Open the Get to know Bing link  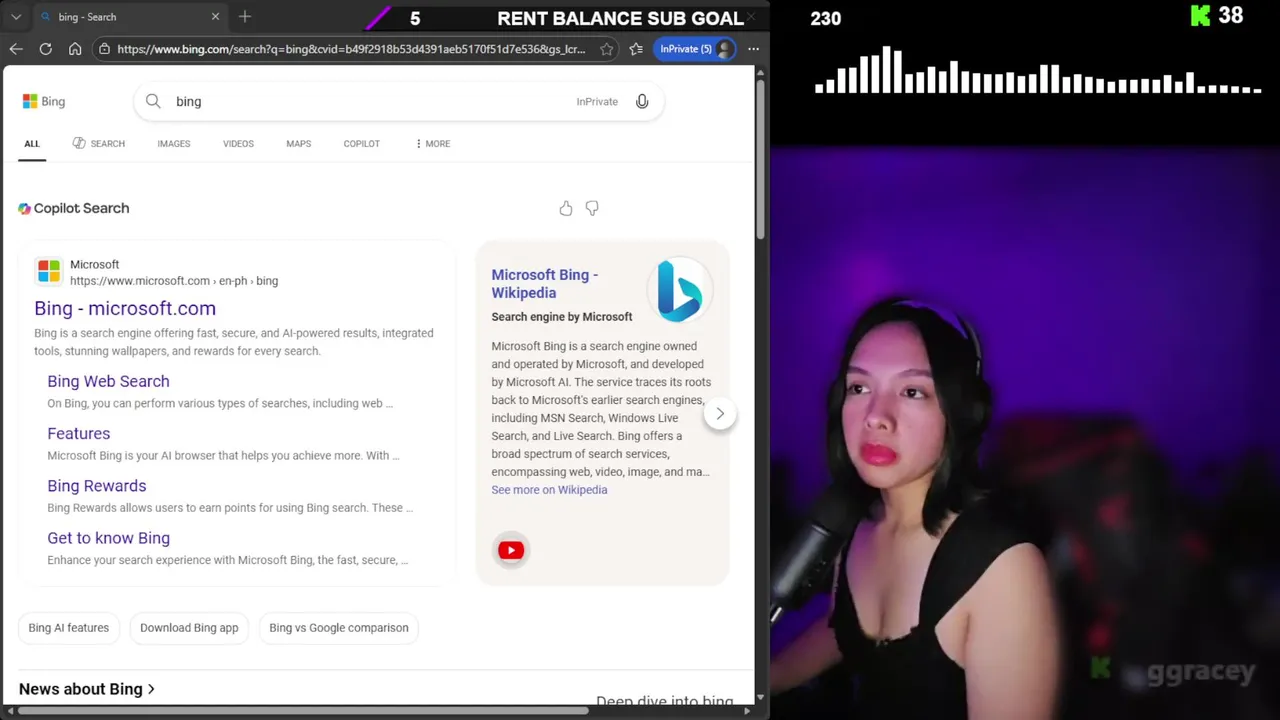[x=108, y=538]
